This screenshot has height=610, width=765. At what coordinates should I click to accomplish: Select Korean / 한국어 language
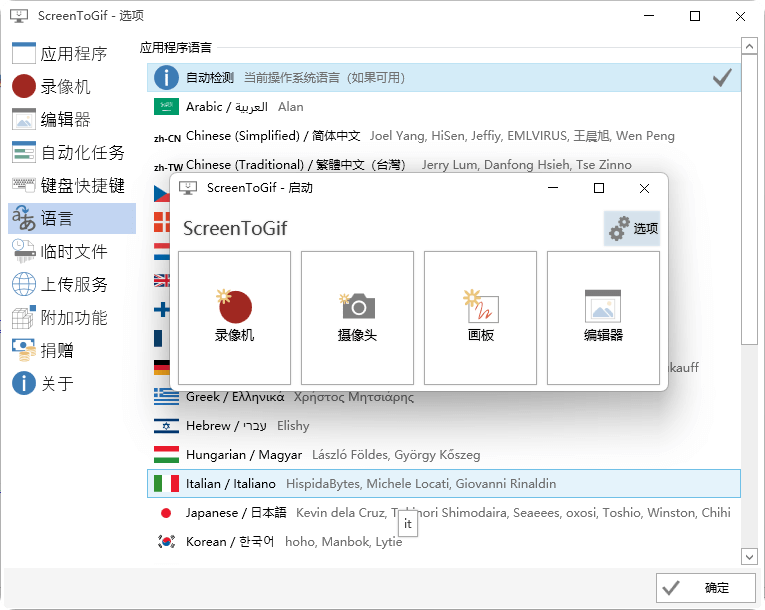click(443, 541)
